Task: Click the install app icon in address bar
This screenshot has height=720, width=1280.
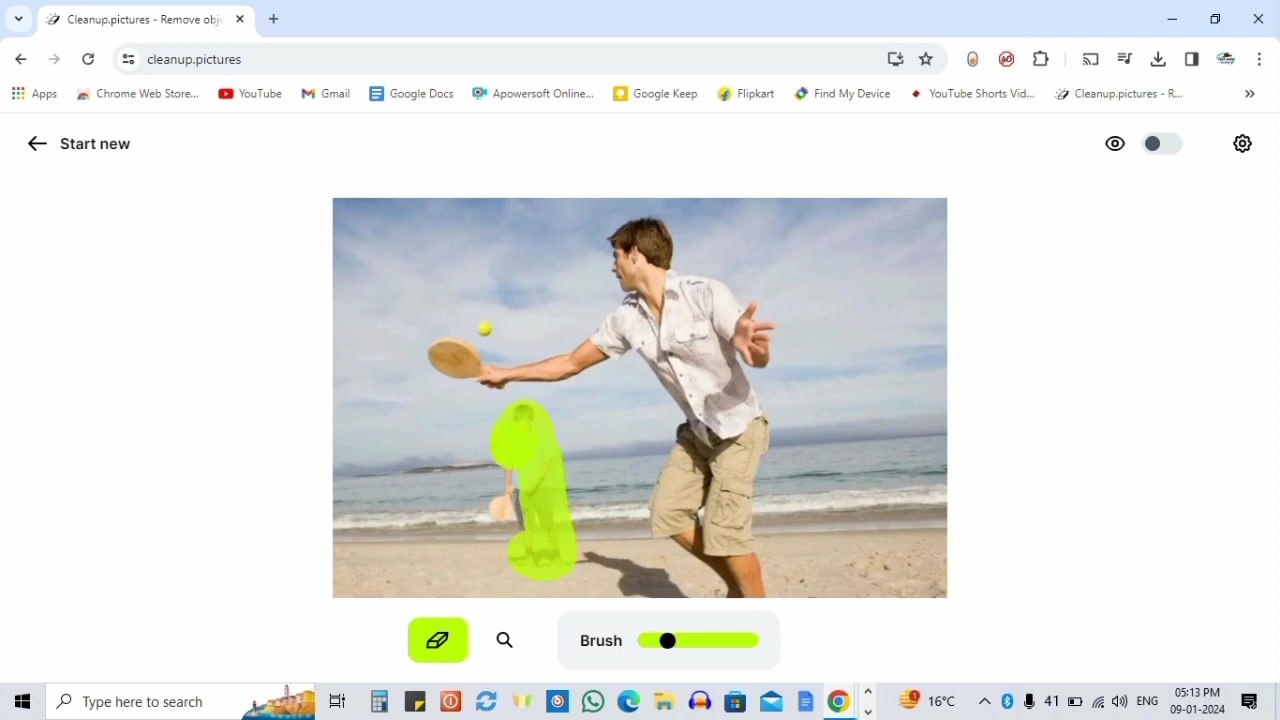Action: pos(895,59)
